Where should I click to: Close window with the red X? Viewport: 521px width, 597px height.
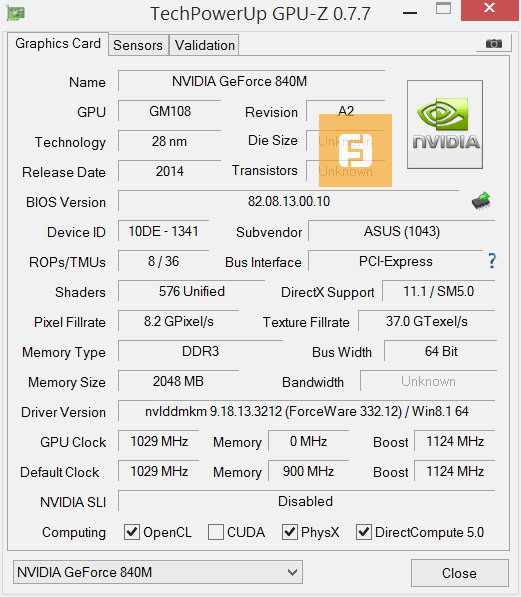coord(489,9)
